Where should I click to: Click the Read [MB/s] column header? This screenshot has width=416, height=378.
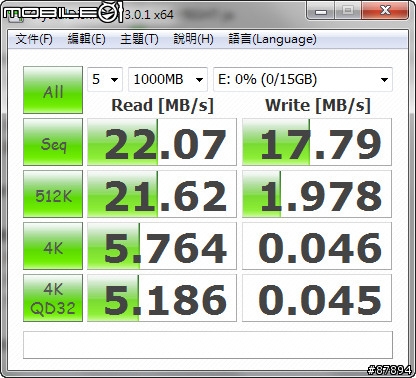pos(162,106)
